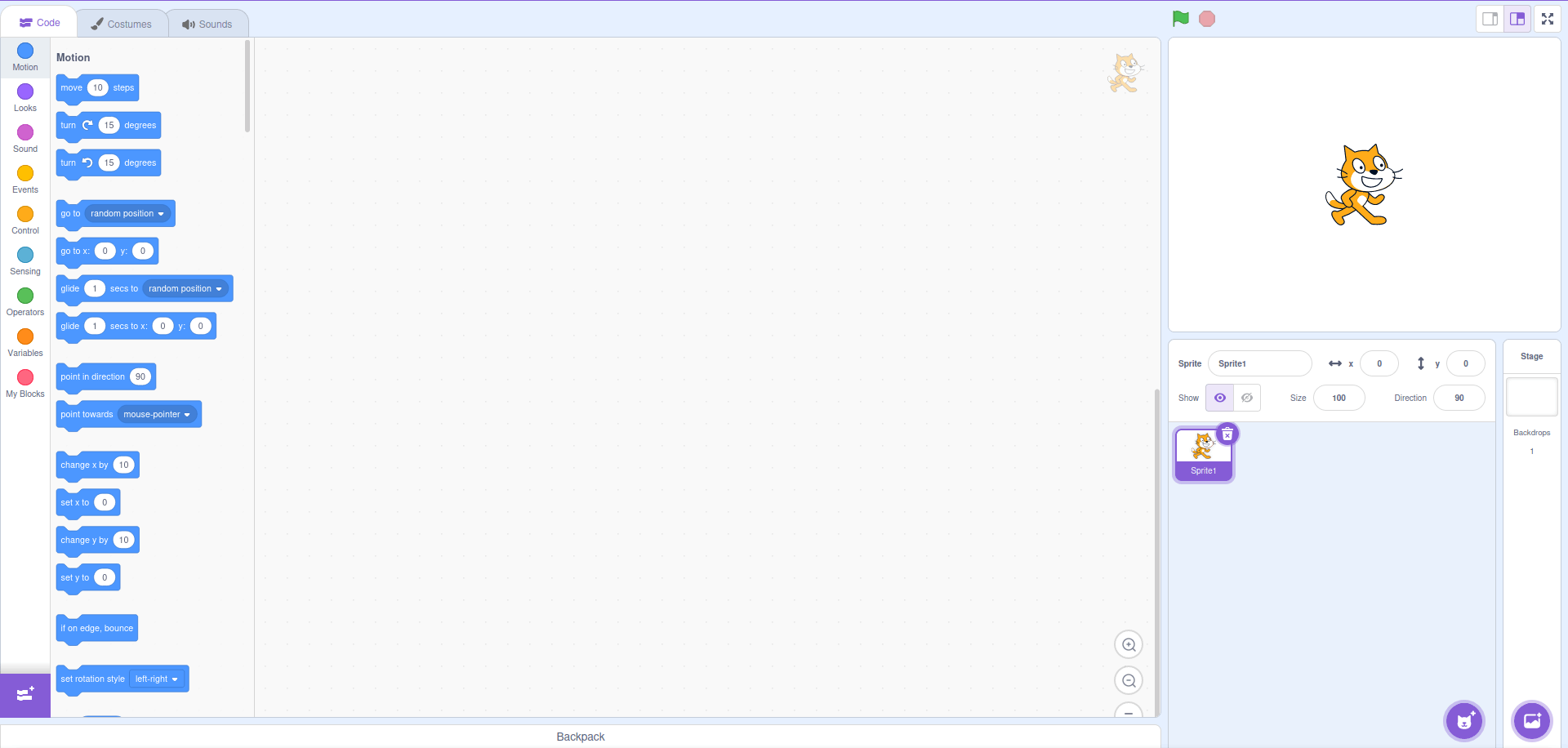The image size is (1568, 748).
Task: Edit the sprite x position field
Action: pyautogui.click(x=1379, y=363)
